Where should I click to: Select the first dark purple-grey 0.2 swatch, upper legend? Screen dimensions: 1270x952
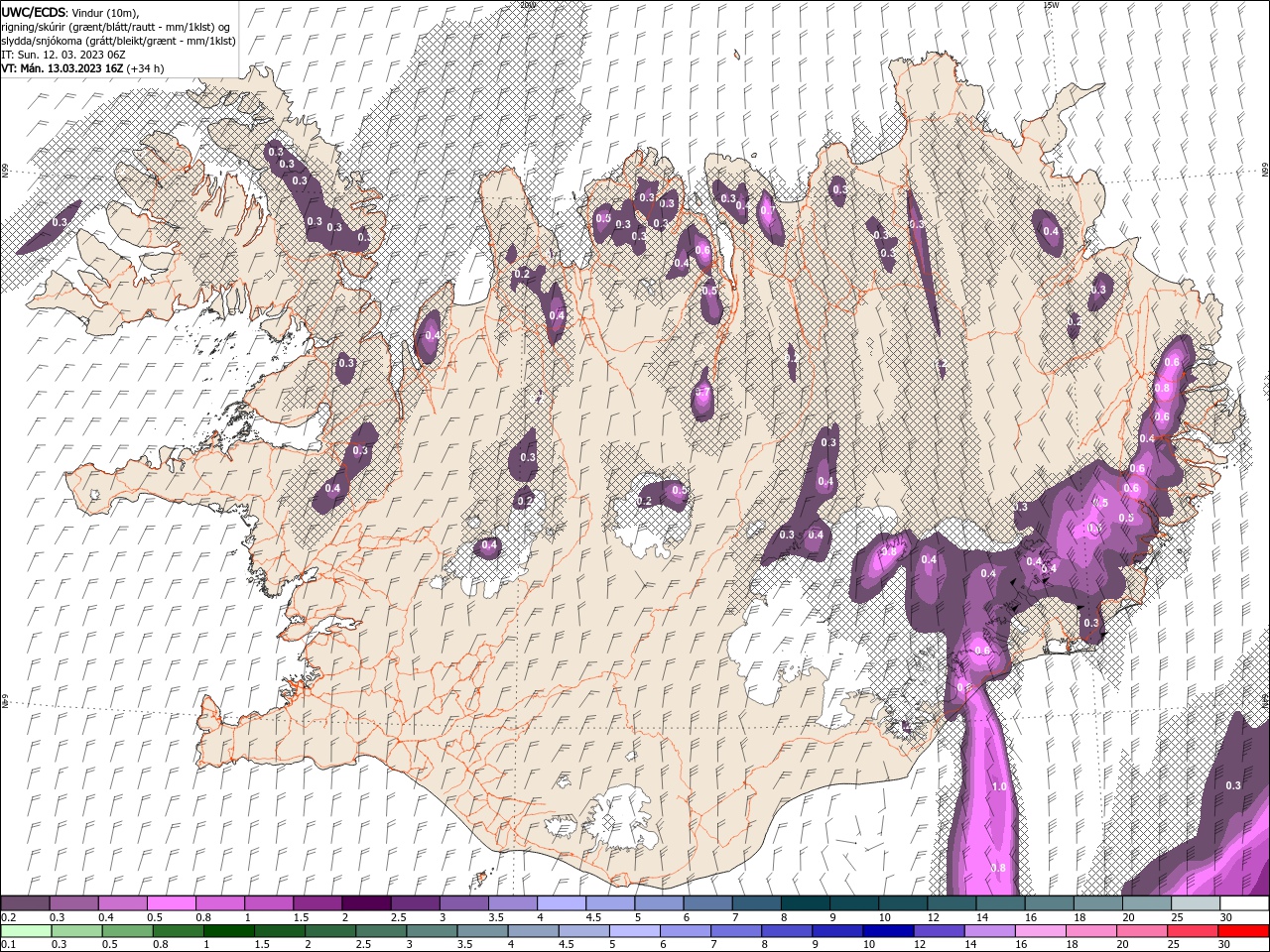tap(25, 903)
